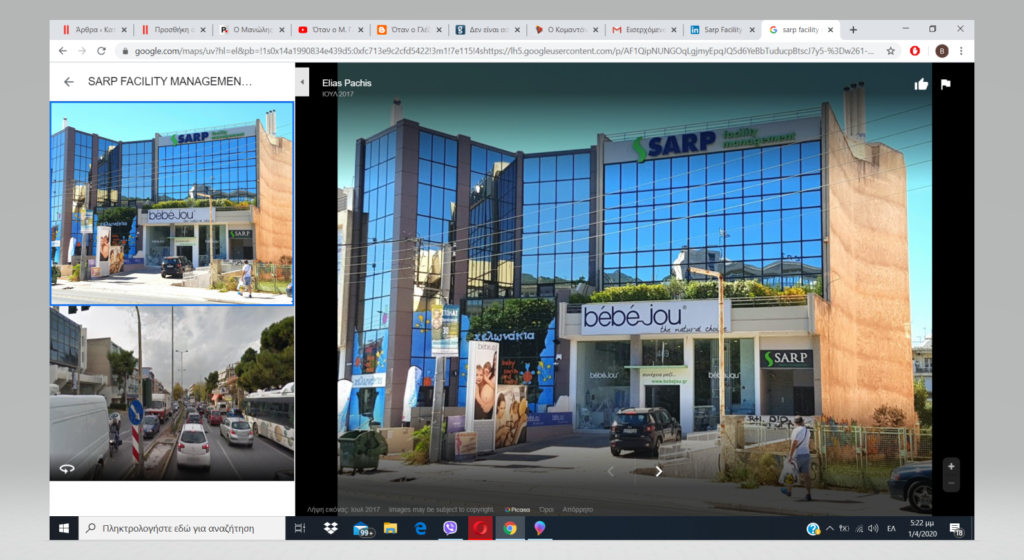
Task: Switch to LinkedIn 'Sarp Facility' tab
Action: [721, 29]
